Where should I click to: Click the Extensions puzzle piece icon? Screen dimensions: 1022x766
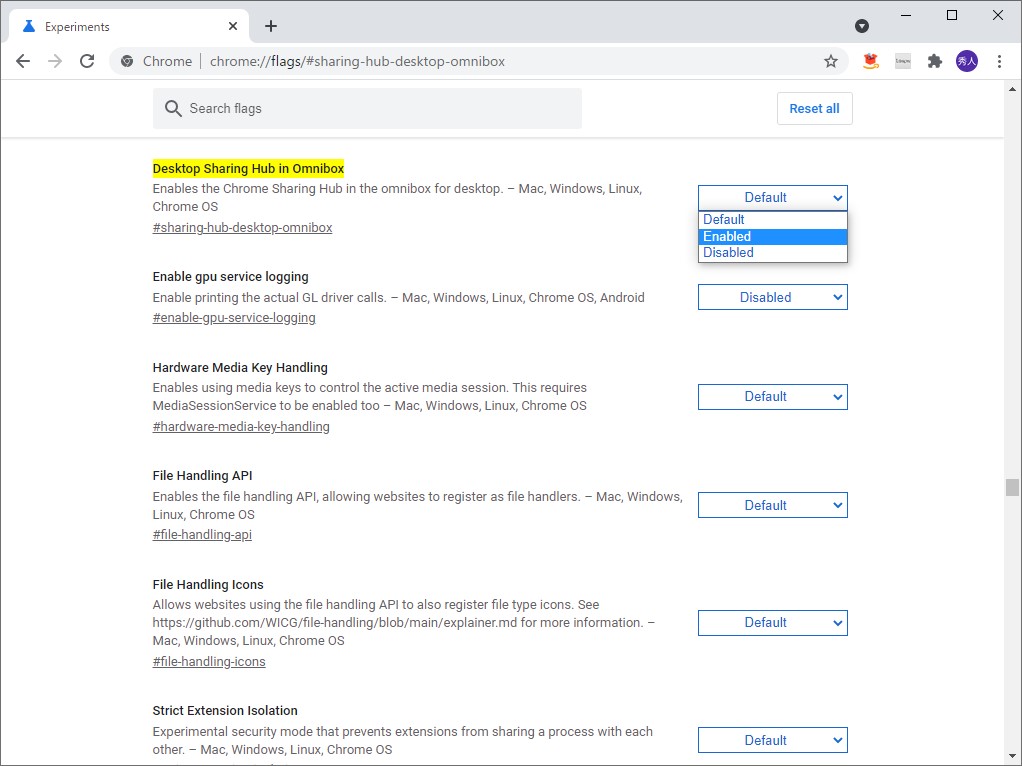(934, 61)
